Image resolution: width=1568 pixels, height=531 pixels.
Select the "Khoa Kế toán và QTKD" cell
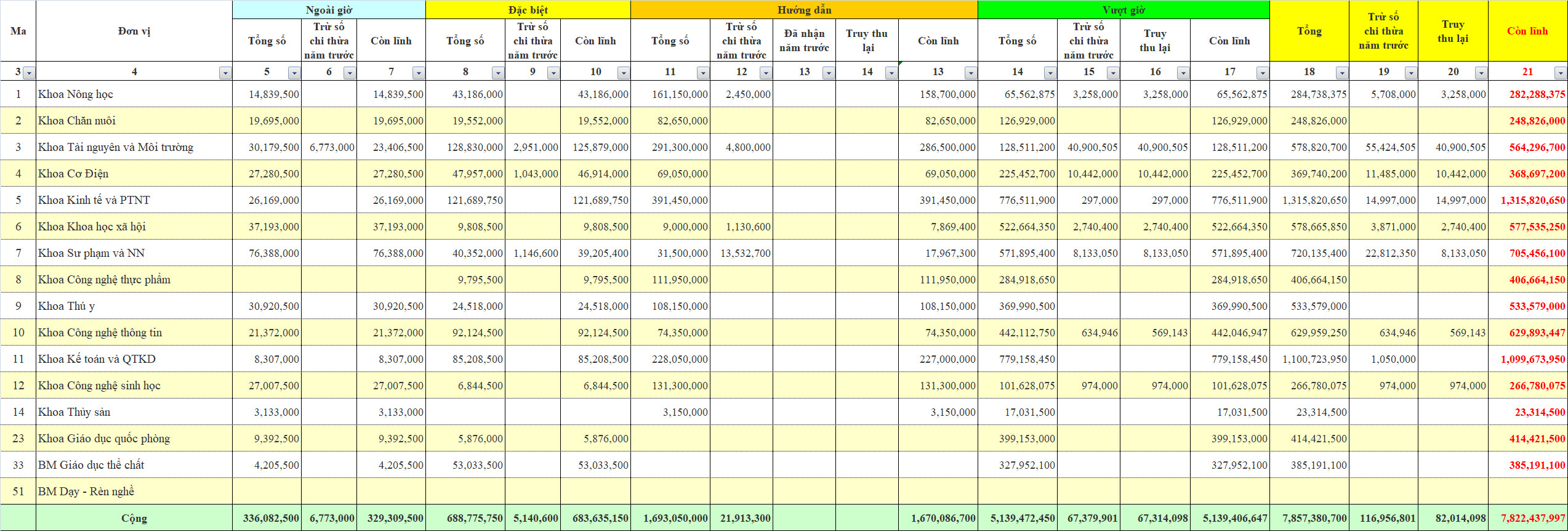(134, 359)
